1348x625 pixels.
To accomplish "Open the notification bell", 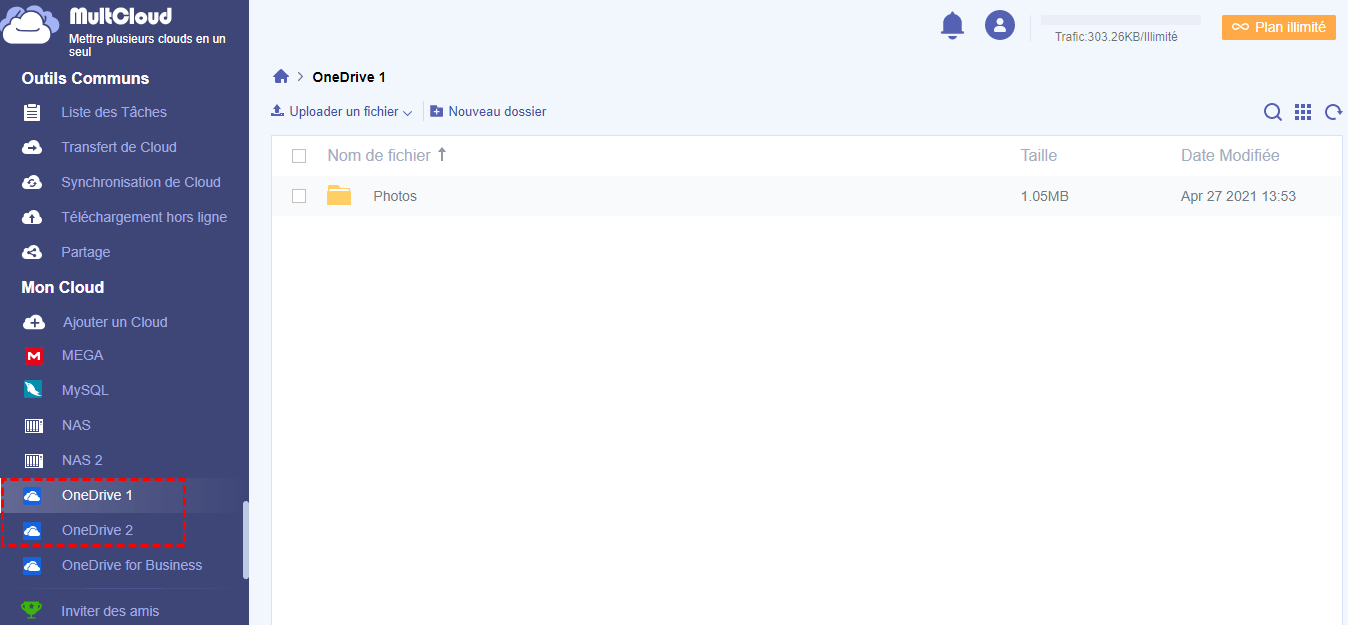I will pos(953,25).
